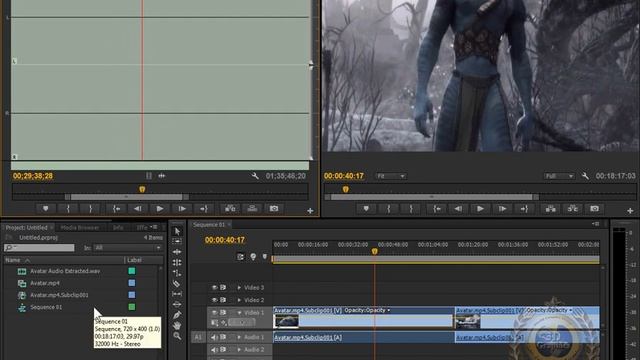Open Program monitor Full resolution dropdown
Image resolution: width=640 pixels, height=360 pixels.
click(x=559, y=176)
